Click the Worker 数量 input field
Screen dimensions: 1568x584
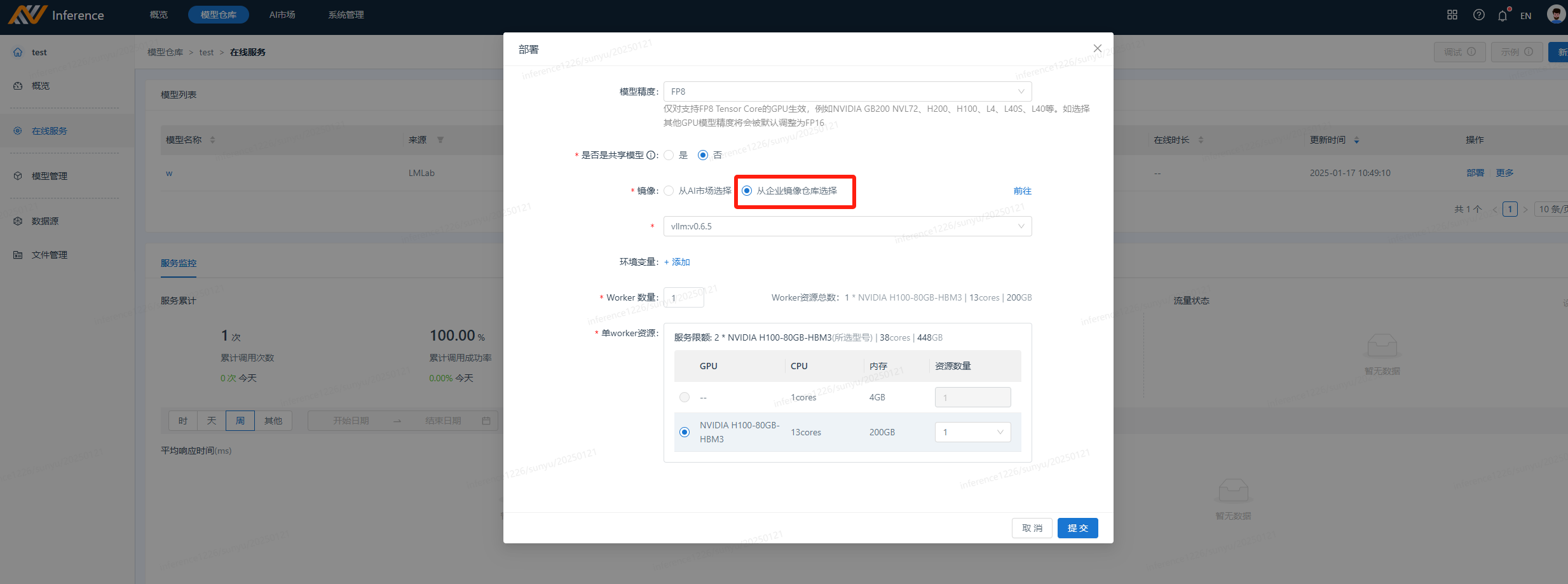tap(683, 297)
